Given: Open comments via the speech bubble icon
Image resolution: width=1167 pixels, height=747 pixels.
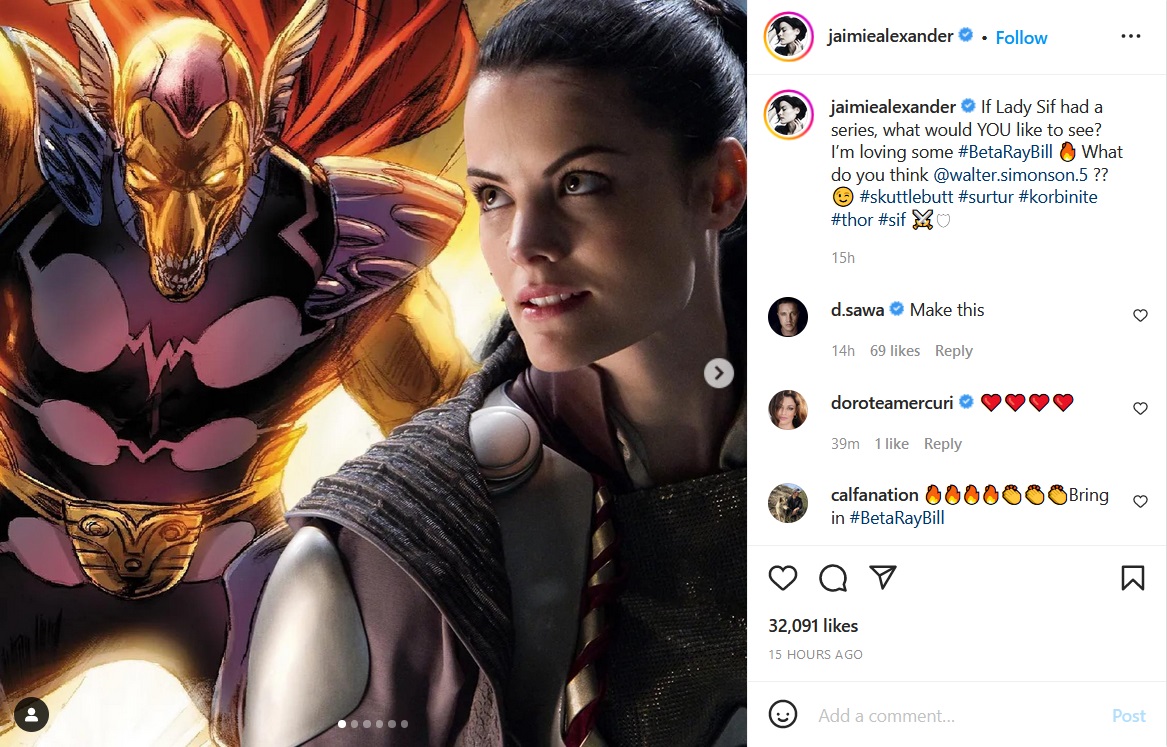Looking at the screenshot, I should point(833,578).
